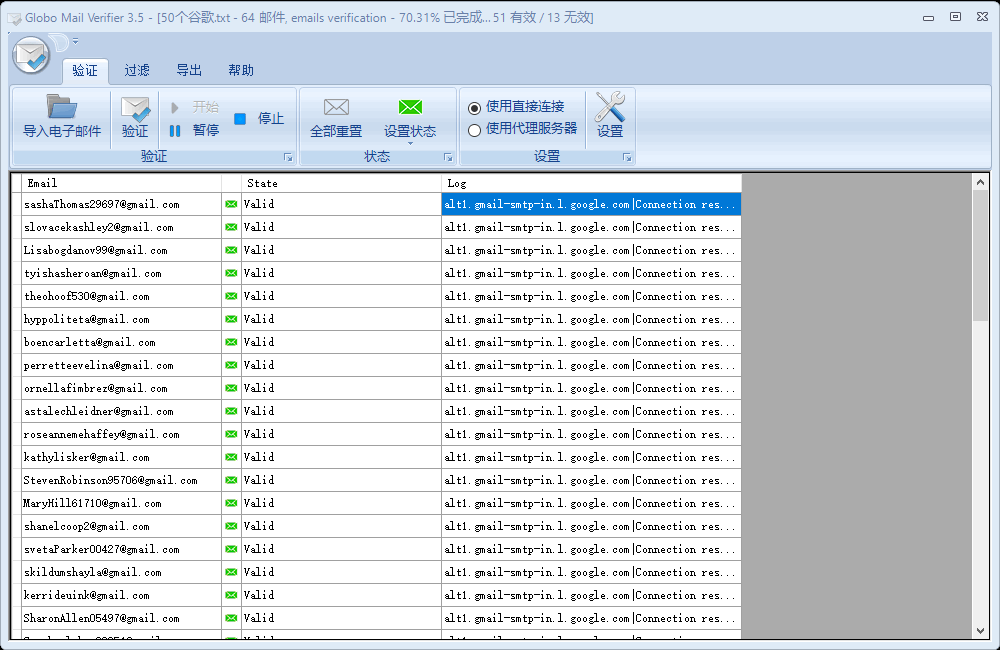Pause verification with 暂停 button
The width and height of the screenshot is (1000, 650).
(x=195, y=130)
